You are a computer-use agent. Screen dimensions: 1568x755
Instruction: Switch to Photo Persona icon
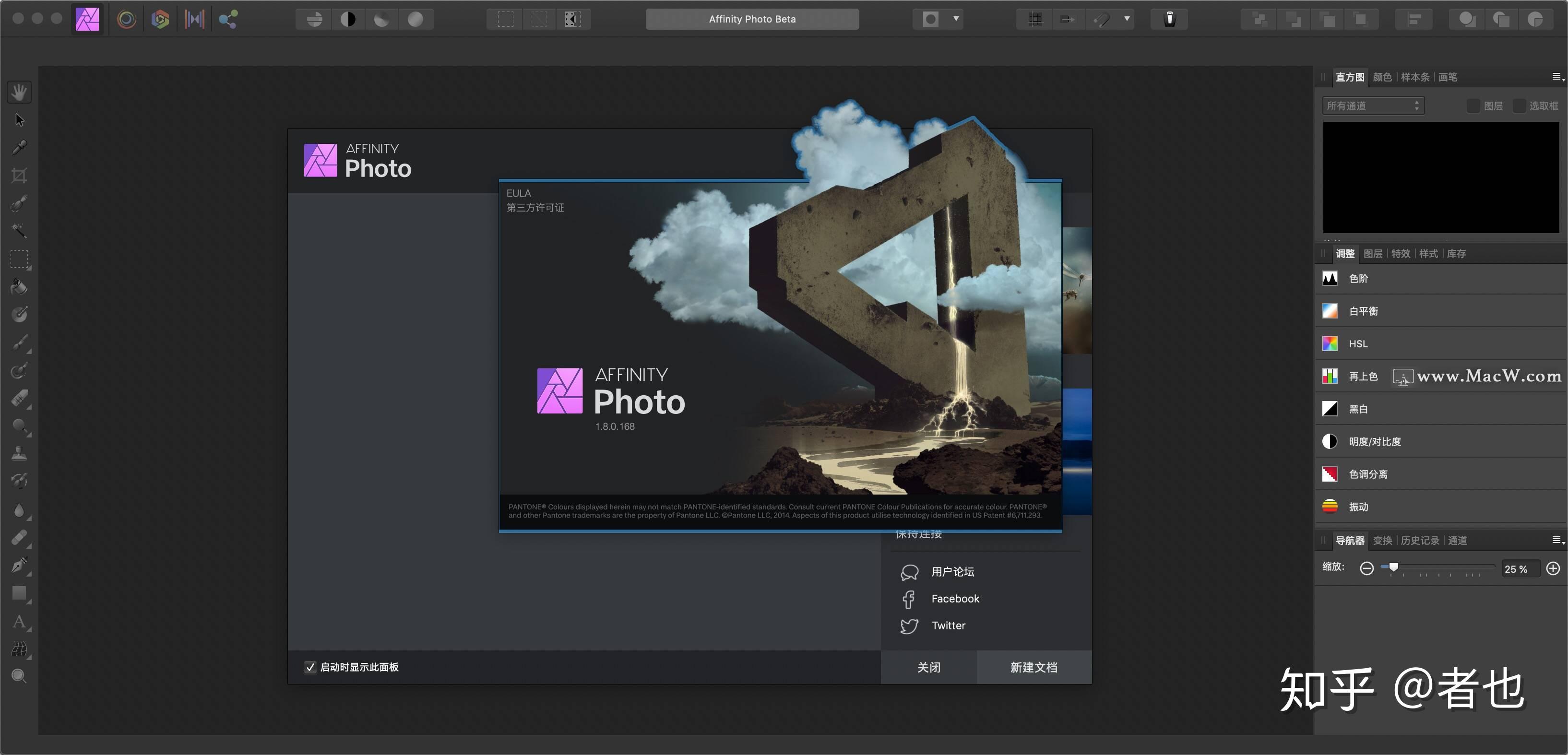click(x=87, y=19)
